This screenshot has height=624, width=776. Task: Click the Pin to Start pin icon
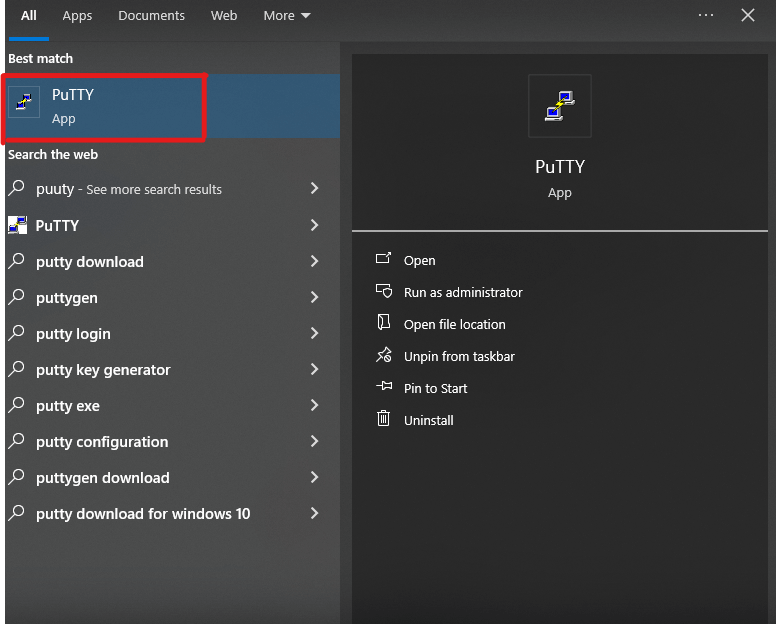tap(384, 386)
